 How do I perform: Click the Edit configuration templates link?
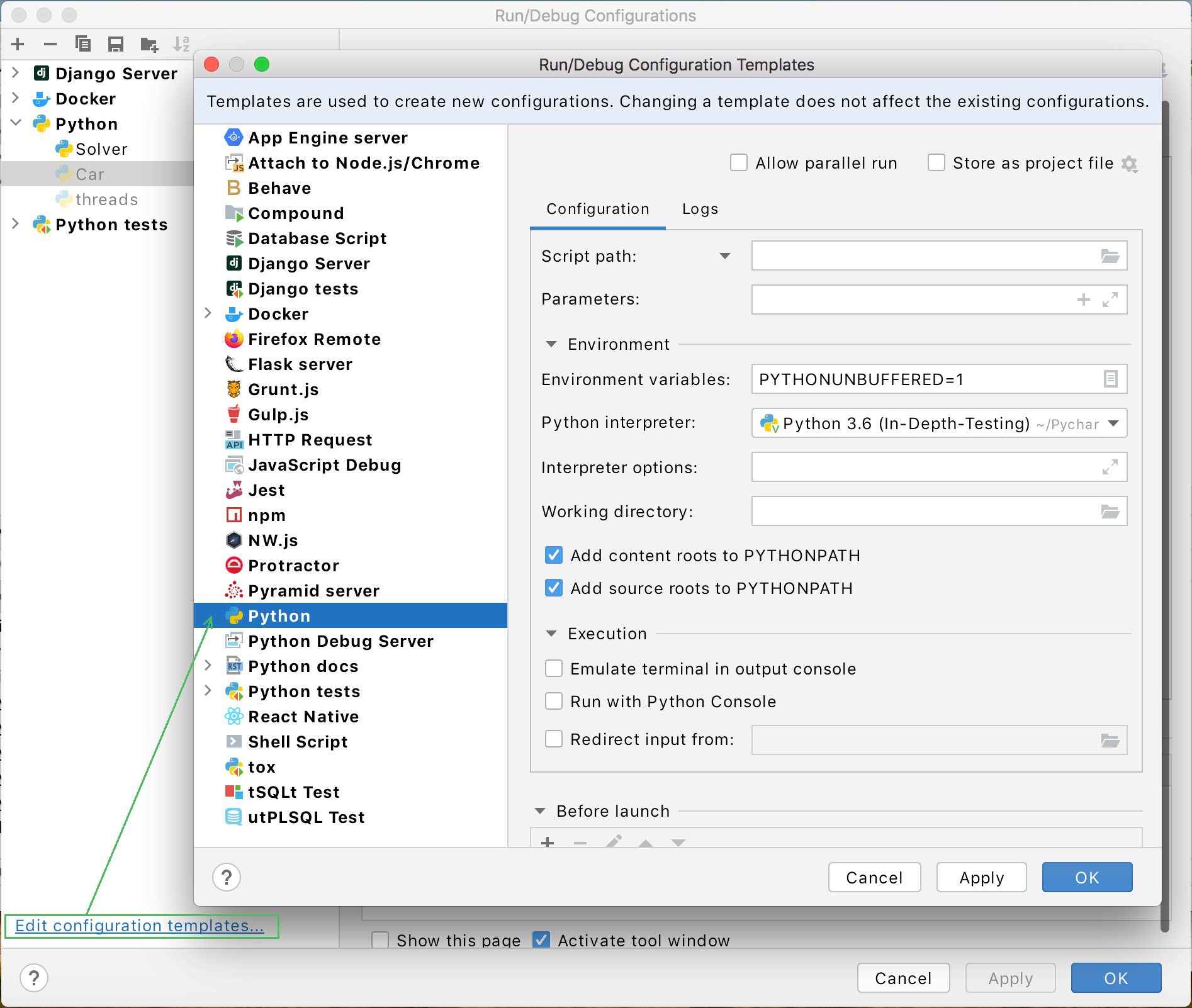click(x=140, y=926)
